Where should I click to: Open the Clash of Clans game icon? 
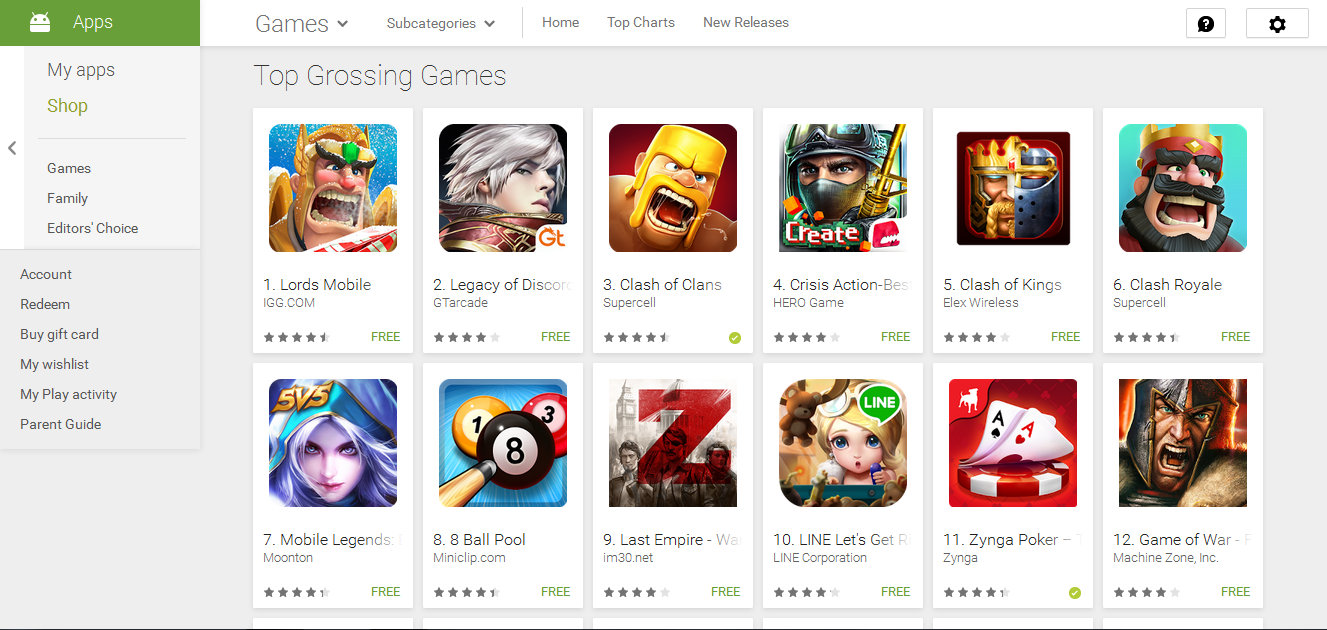point(673,188)
